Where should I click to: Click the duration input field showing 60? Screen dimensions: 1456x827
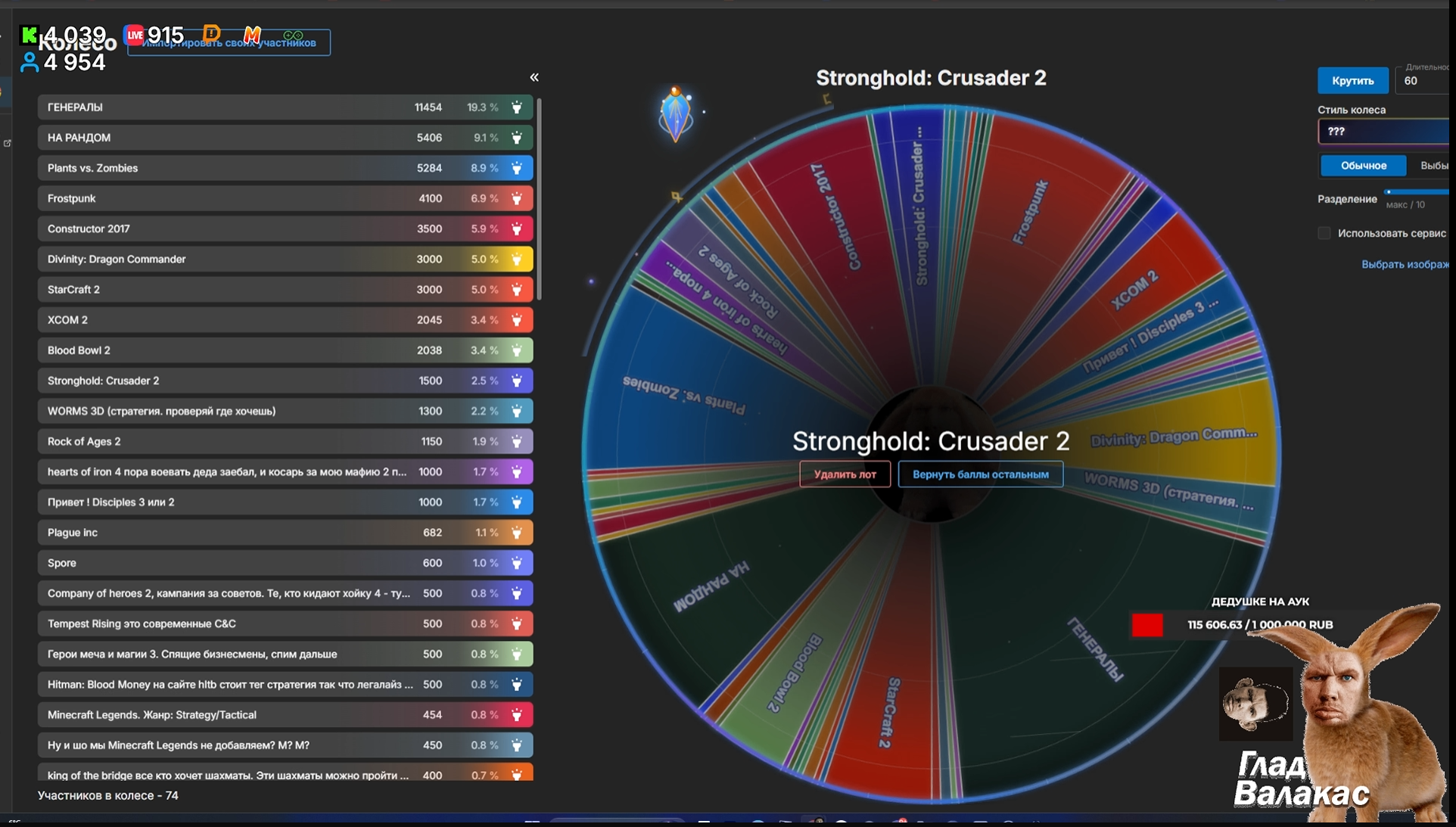click(x=1423, y=81)
